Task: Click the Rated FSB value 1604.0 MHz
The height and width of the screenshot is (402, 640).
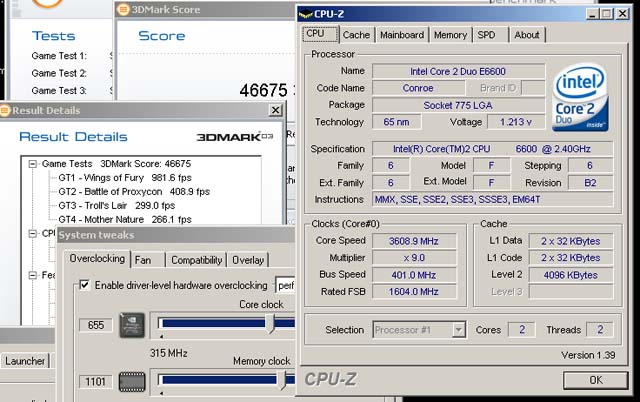Action: tap(414, 292)
